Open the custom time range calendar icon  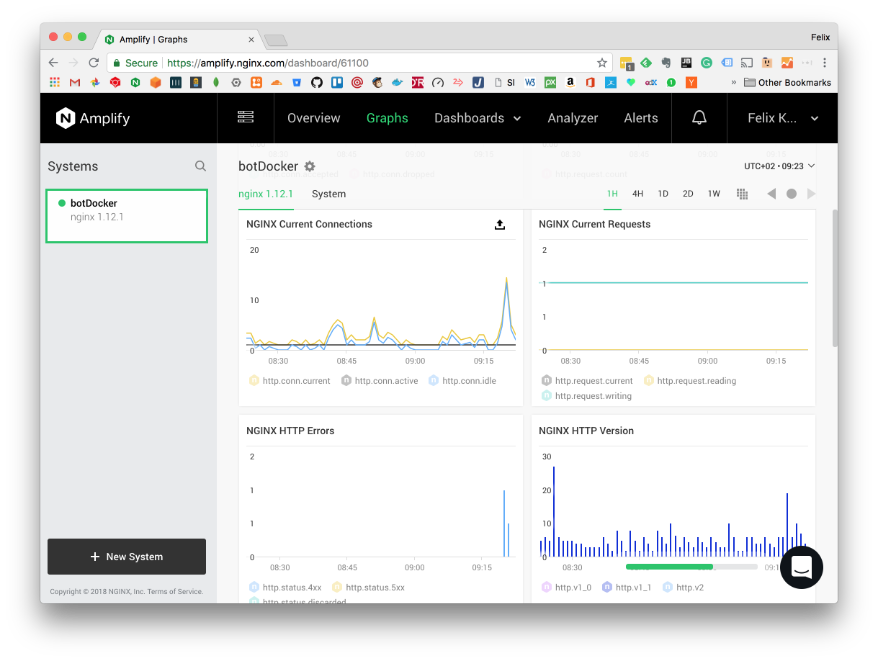(742, 194)
